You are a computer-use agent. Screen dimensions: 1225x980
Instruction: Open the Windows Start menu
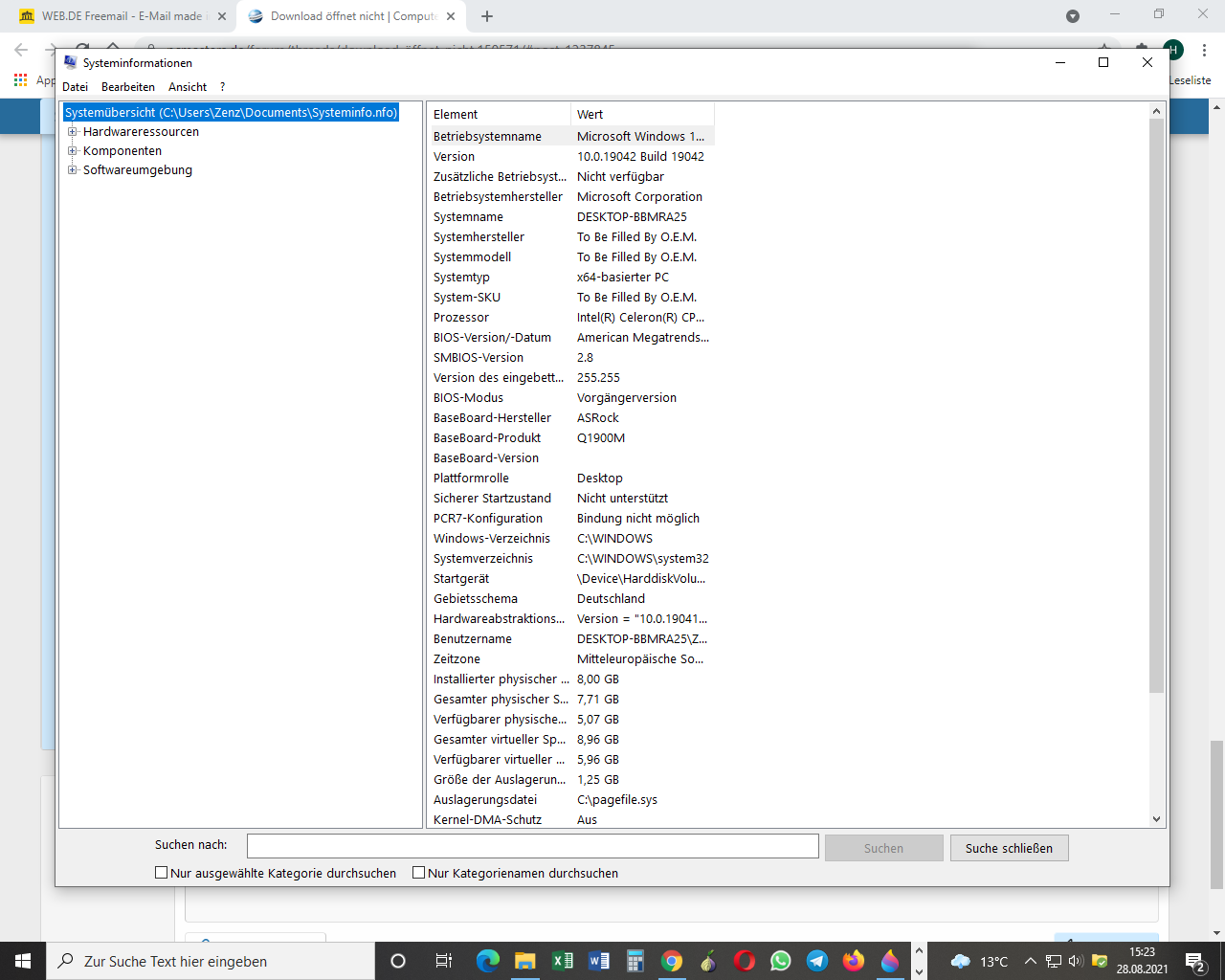coord(23,961)
